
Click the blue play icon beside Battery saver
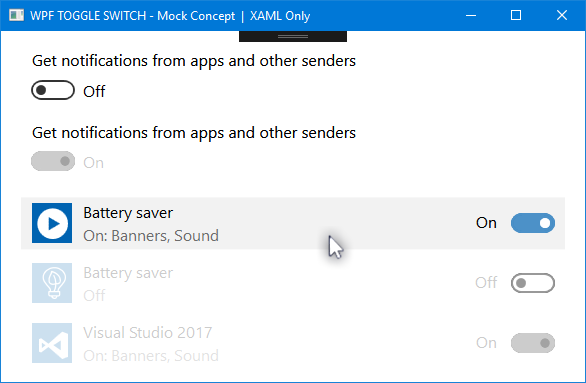52,223
